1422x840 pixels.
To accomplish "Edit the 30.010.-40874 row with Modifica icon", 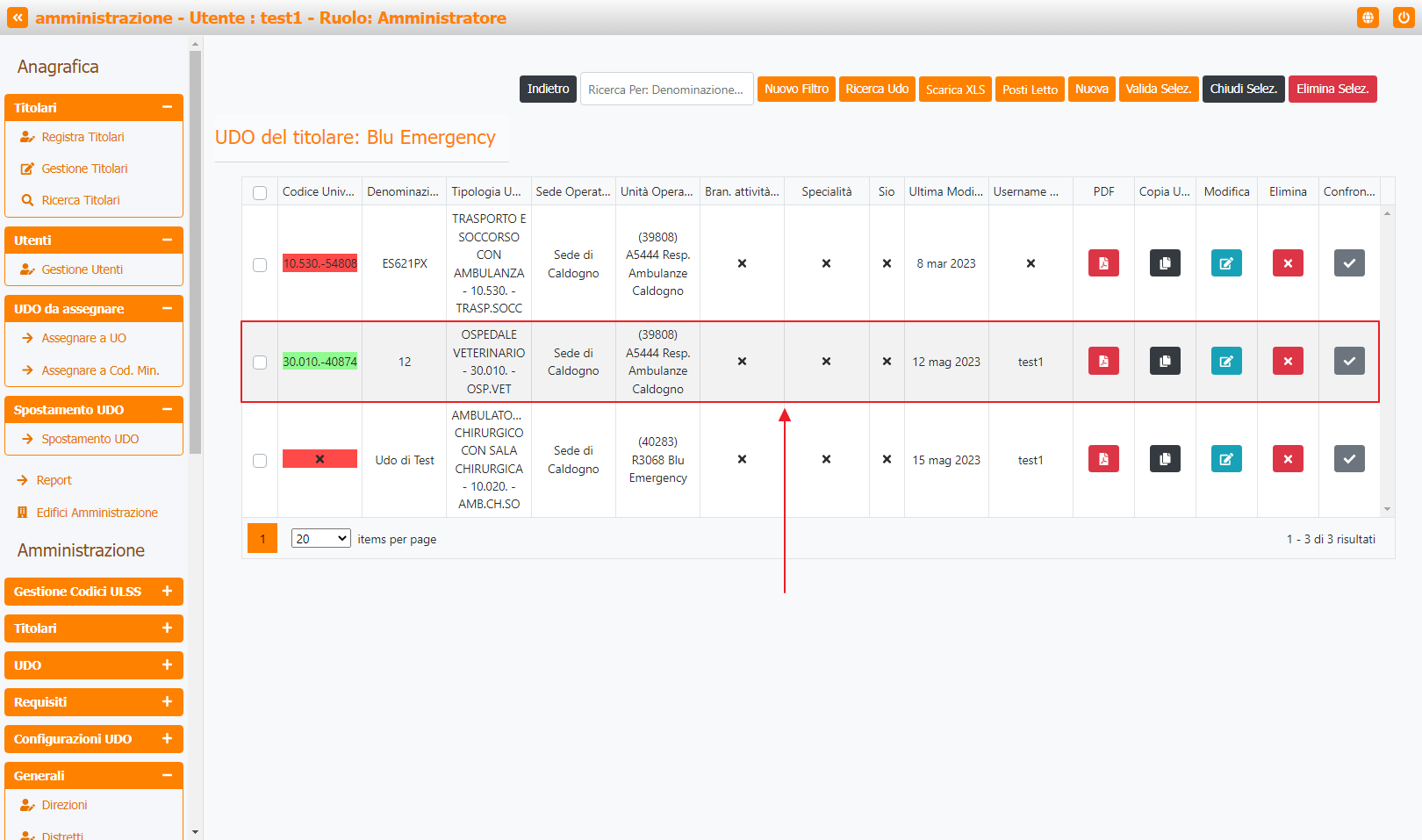I will click(1226, 361).
